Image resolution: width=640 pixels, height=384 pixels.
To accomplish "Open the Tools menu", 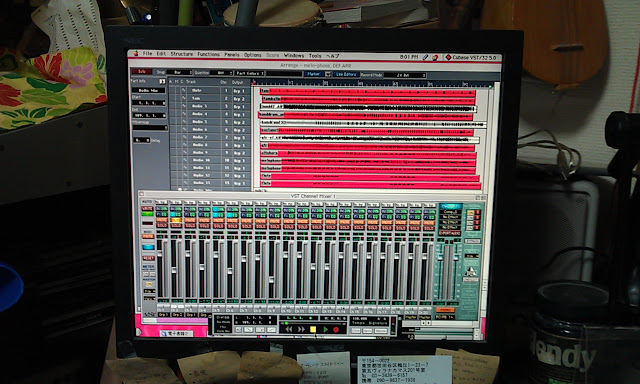I will tap(315, 56).
